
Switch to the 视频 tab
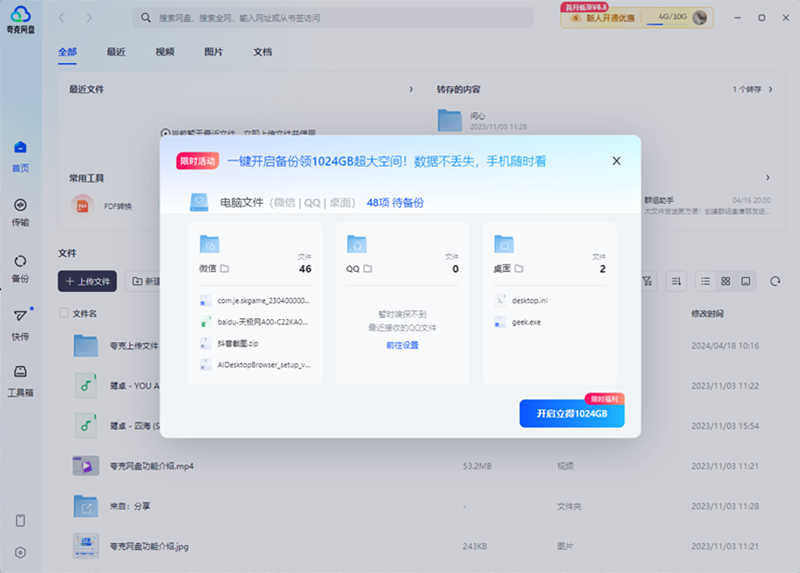pyautogui.click(x=165, y=52)
